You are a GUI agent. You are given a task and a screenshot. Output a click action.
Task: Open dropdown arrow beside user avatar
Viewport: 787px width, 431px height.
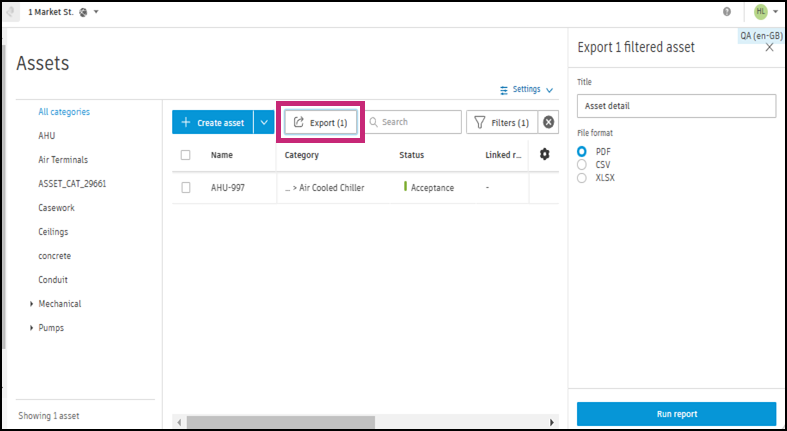[775, 12]
